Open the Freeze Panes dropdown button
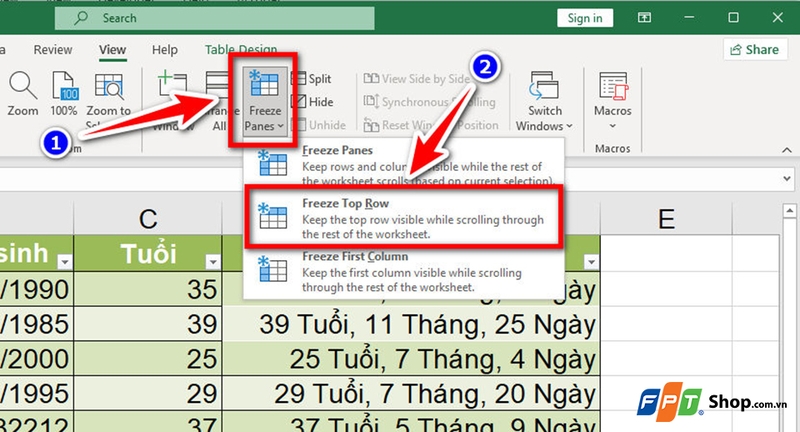Screen dimensions: 800x432 [264, 101]
